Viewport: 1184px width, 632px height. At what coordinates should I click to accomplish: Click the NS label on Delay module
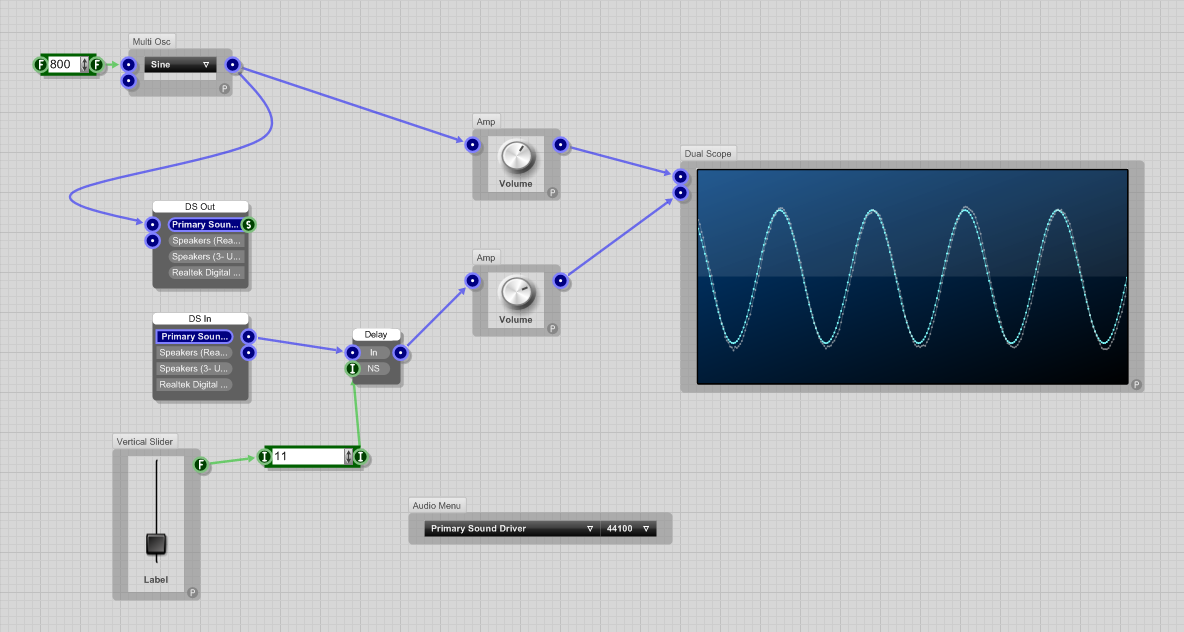click(374, 369)
